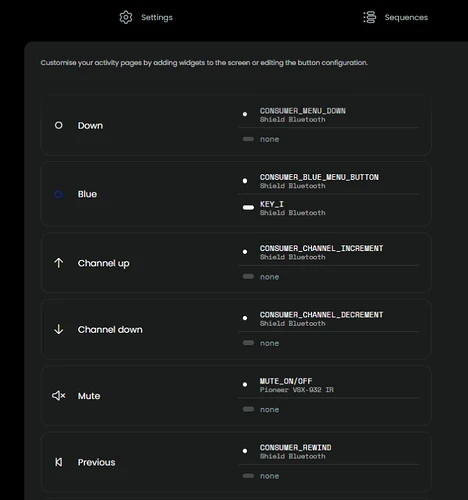Select the MUTE_ON/OFF Pioneer VSX-932 IR entry

click(328, 385)
